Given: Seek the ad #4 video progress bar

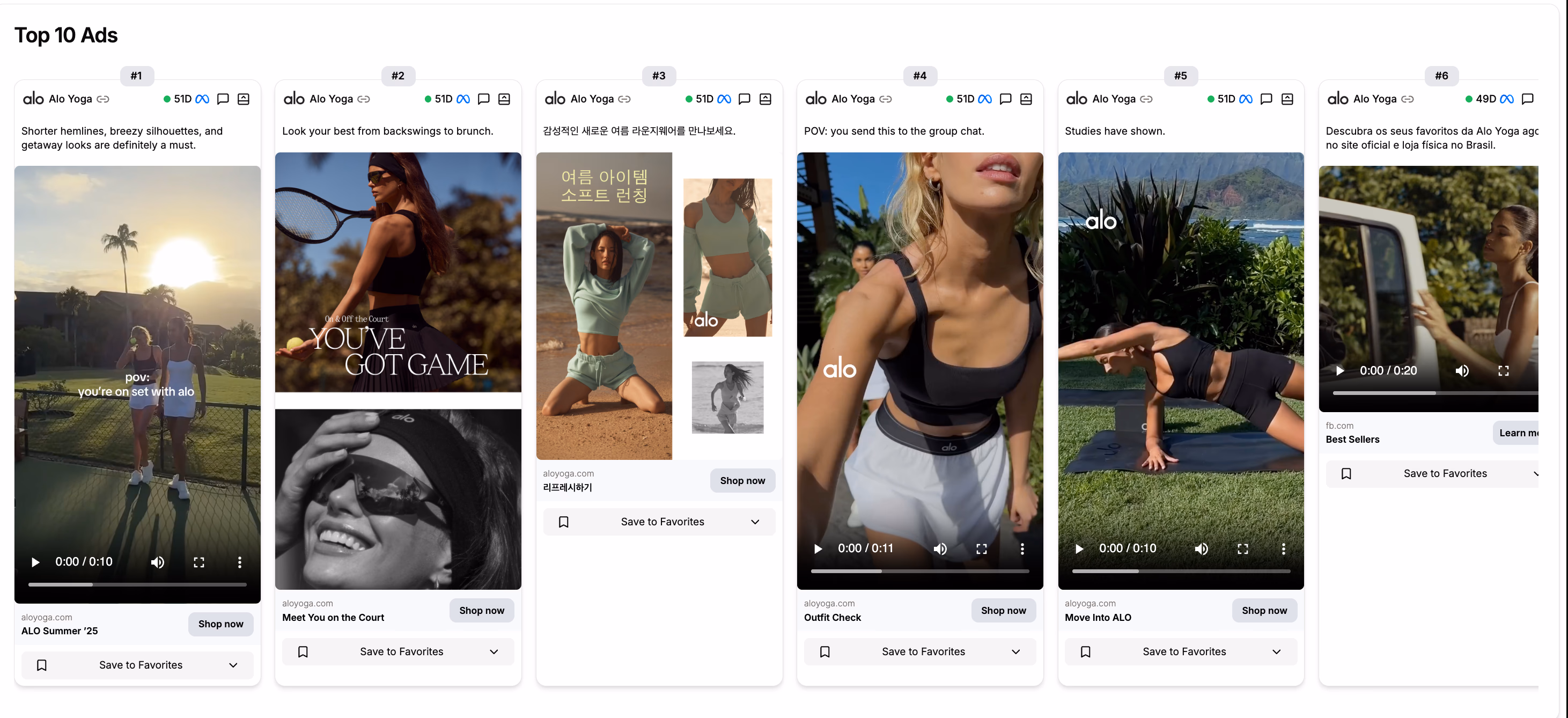Looking at the screenshot, I should click(x=920, y=571).
